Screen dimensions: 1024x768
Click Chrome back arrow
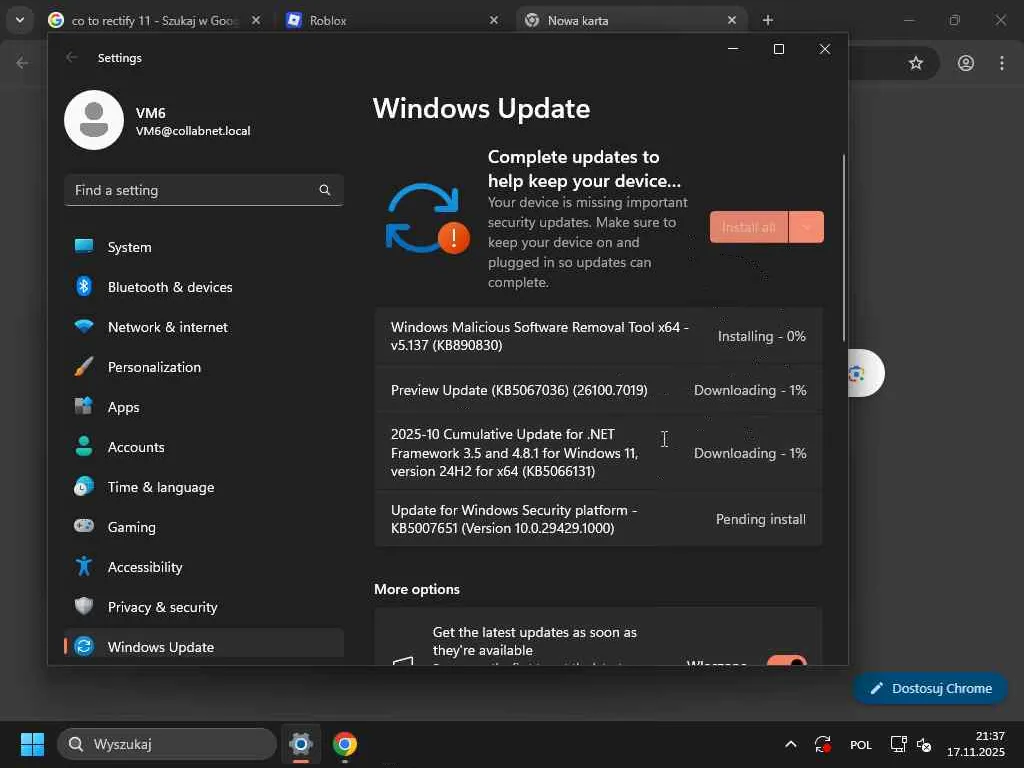pos(22,63)
